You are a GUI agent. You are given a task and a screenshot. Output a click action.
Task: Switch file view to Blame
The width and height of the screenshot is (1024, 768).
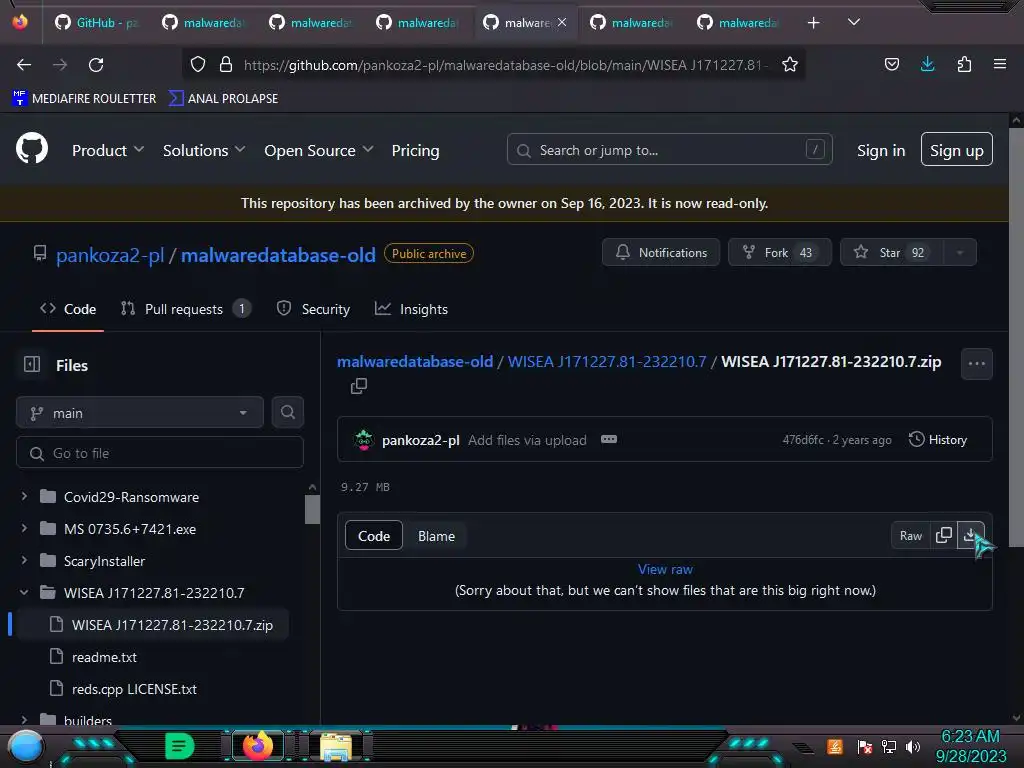(x=436, y=536)
